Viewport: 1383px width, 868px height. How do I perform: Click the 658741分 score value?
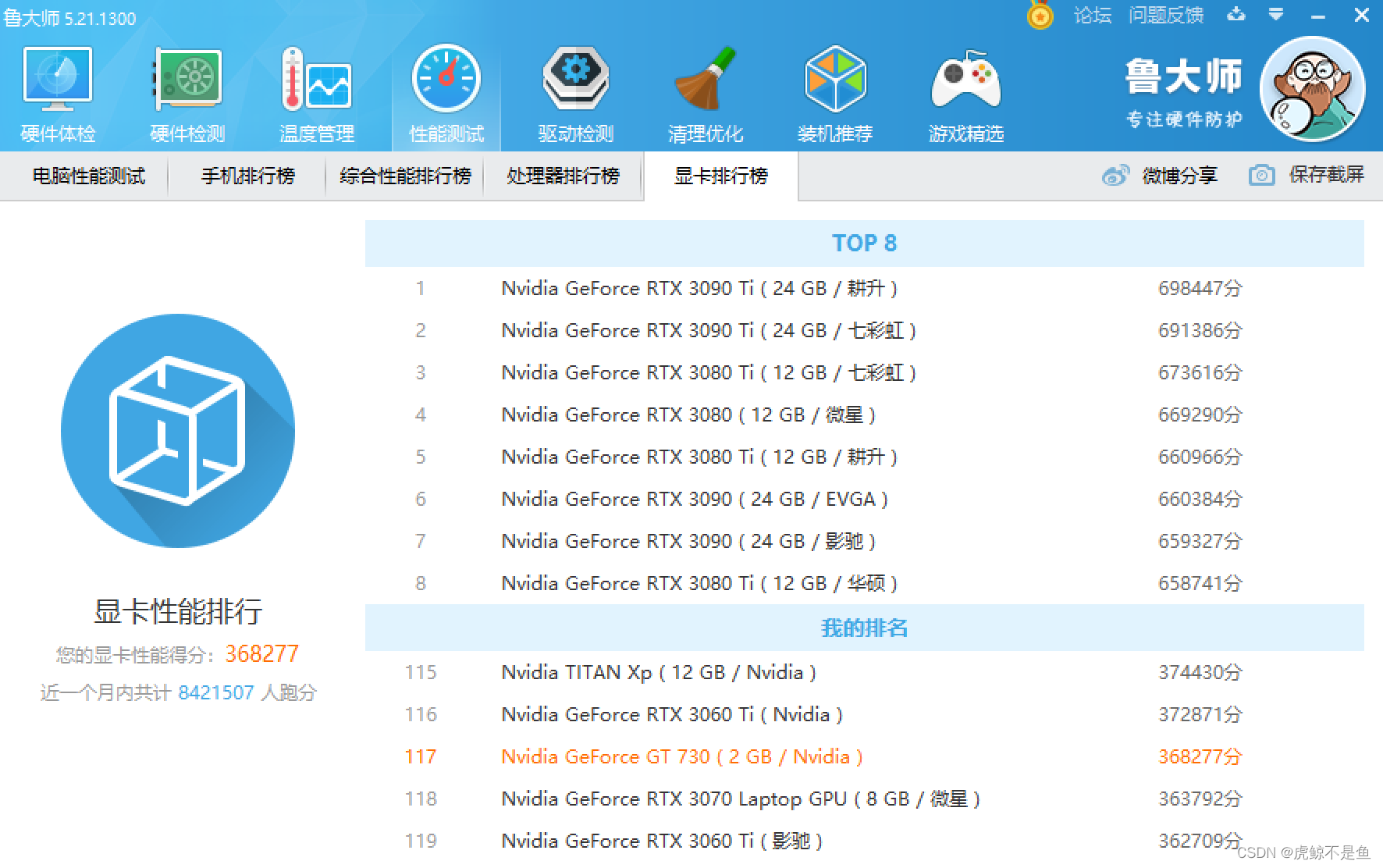[1200, 583]
